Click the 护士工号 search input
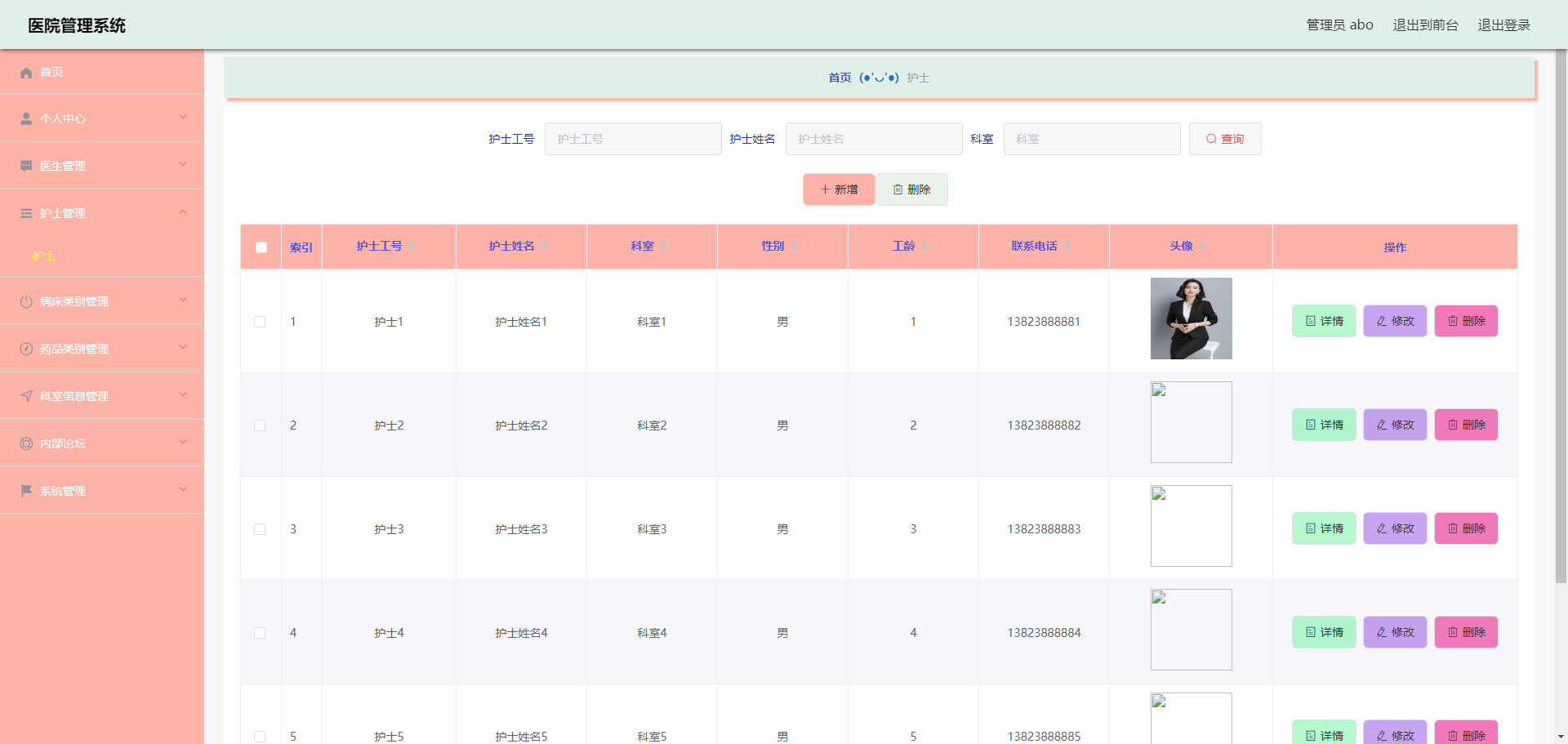This screenshot has height=744, width=1568. coord(633,139)
